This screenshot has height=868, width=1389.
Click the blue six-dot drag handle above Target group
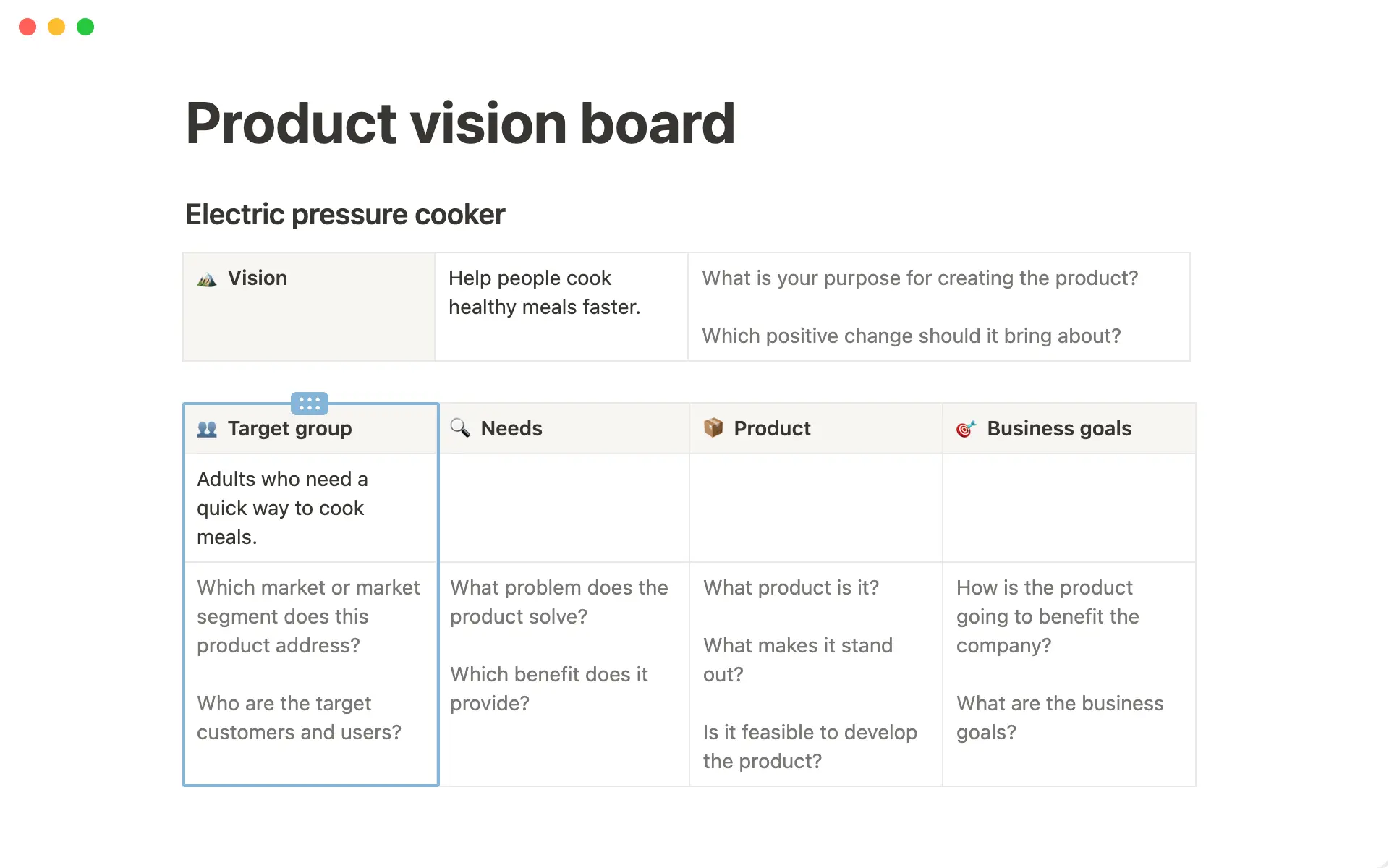[310, 404]
